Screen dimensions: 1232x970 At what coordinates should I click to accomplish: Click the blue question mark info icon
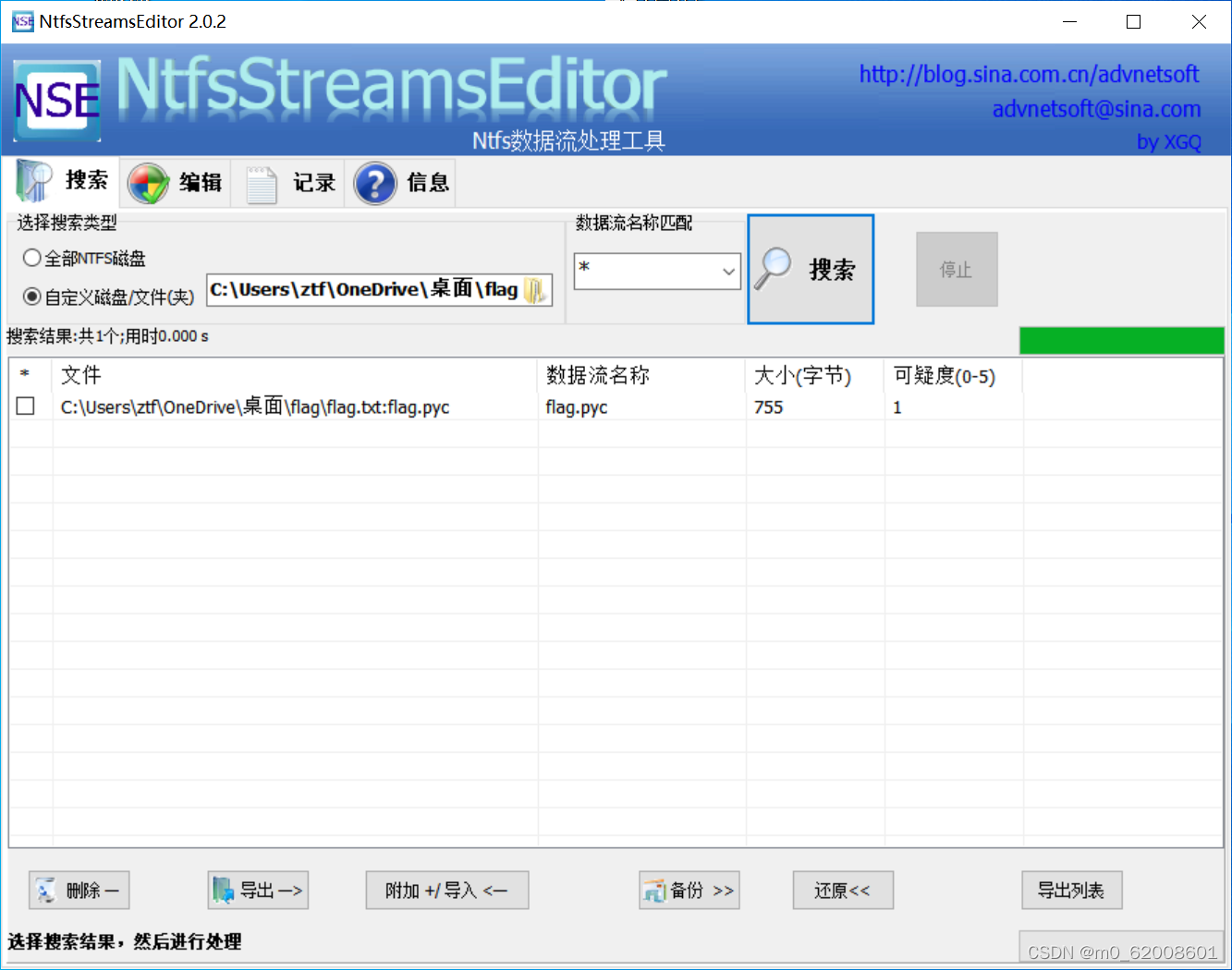click(x=375, y=183)
